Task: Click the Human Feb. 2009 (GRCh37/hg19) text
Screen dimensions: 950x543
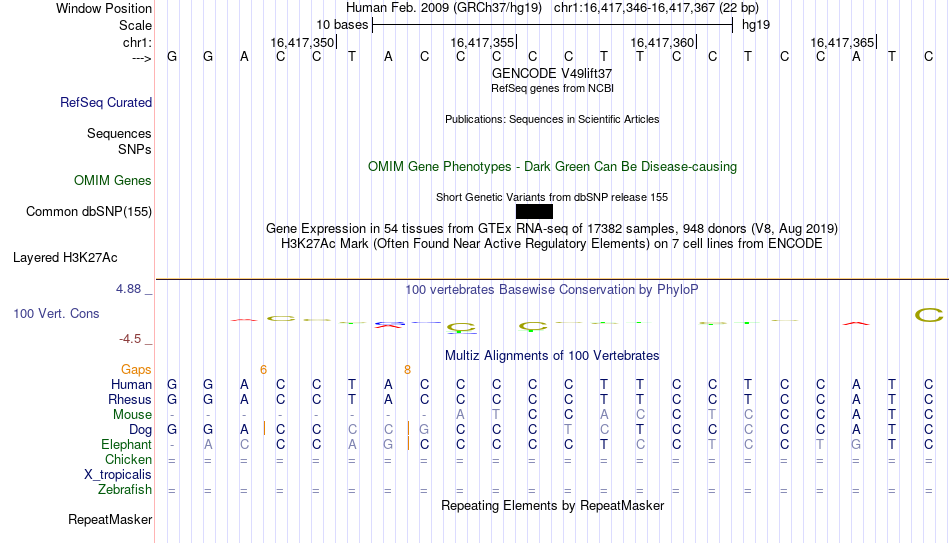Action: tap(445, 8)
